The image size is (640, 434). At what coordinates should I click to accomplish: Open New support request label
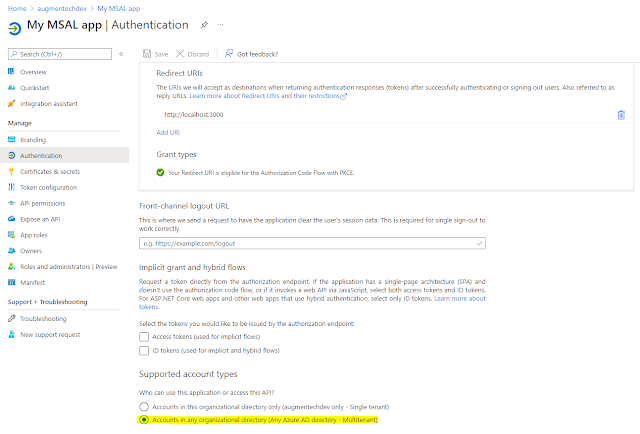[x=50, y=335]
